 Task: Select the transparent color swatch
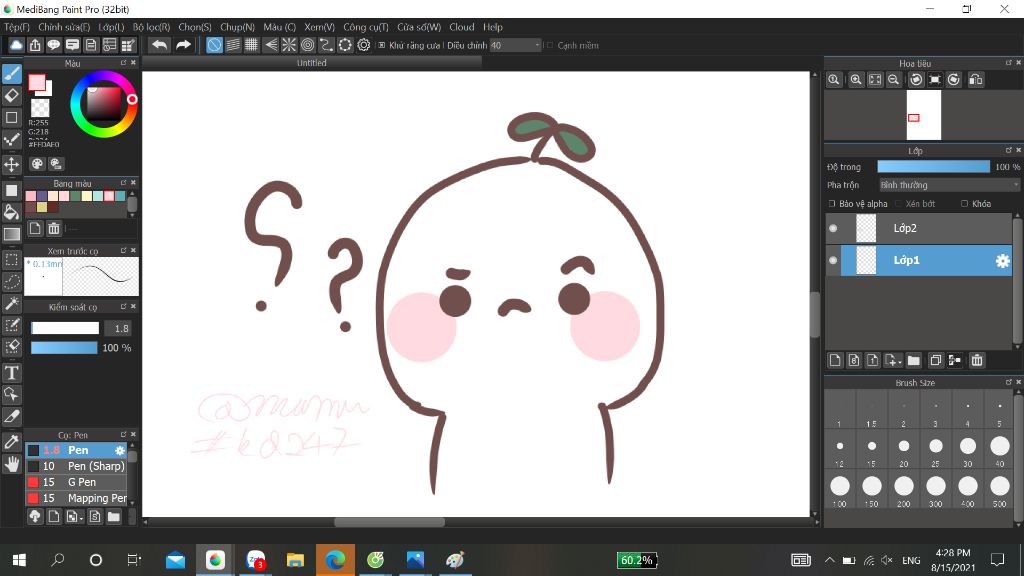[40, 107]
